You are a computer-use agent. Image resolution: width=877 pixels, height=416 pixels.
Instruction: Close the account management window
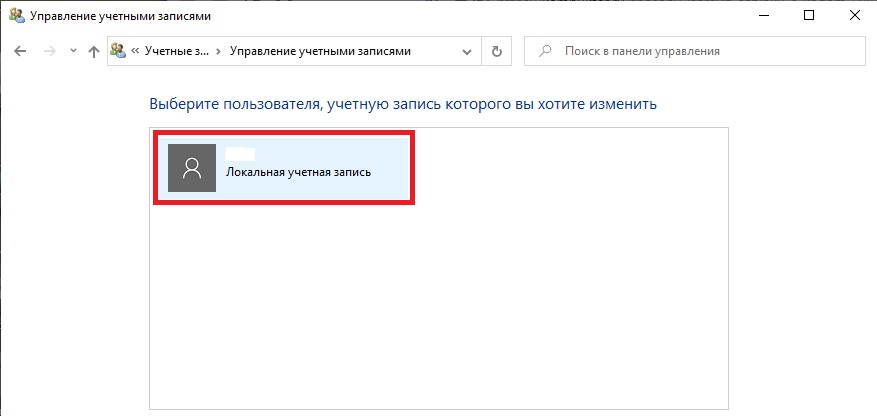click(x=854, y=16)
